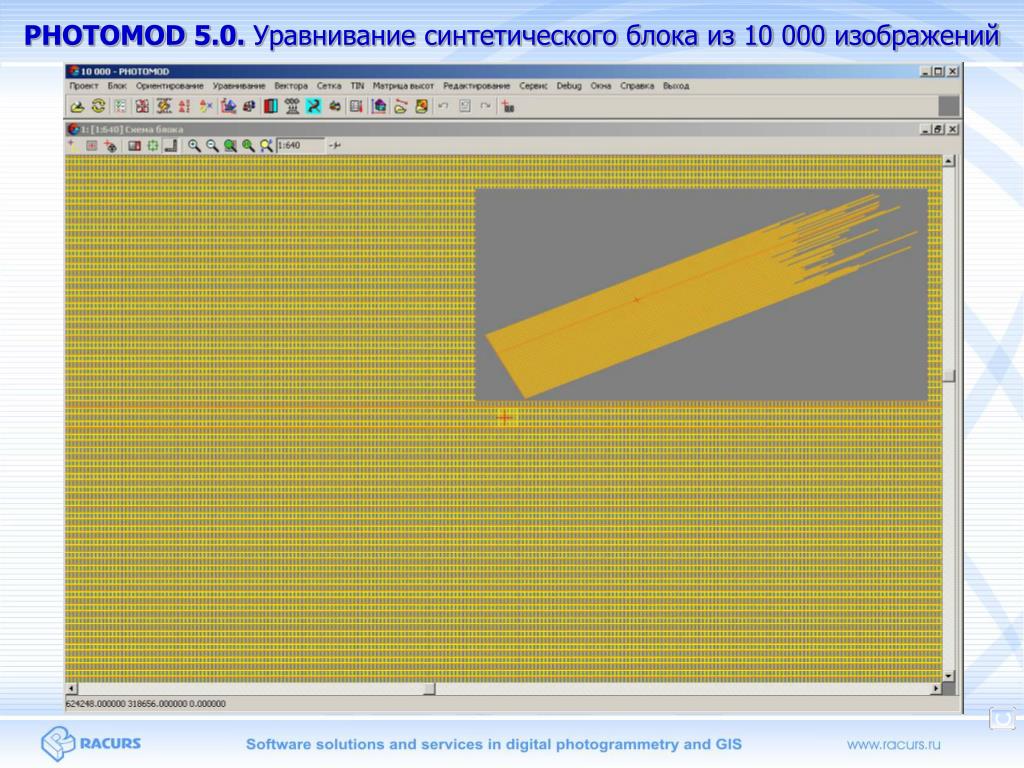Viewport: 1024px width, 768px height.
Task: Click the small brown-green icon after cyan one
Action: pos(335,106)
